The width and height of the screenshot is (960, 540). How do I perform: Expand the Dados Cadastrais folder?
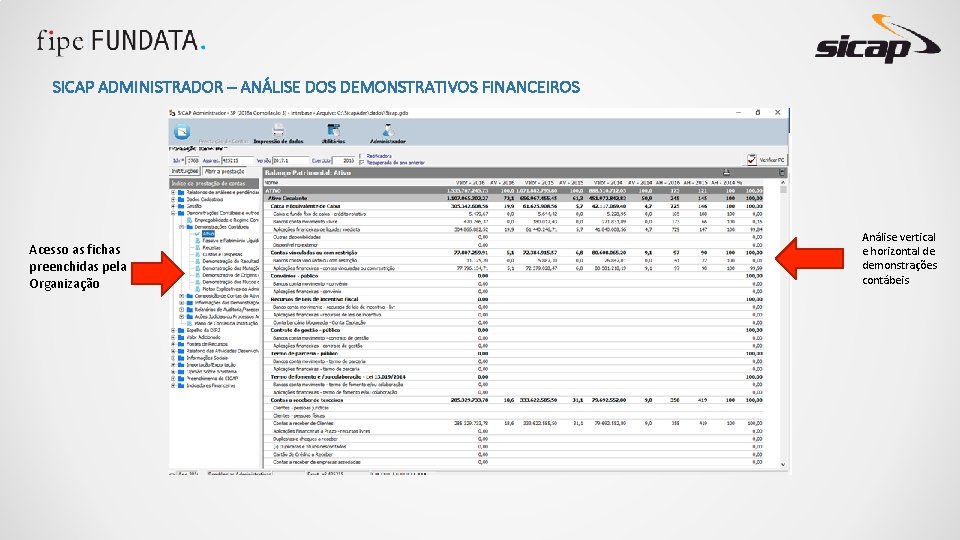173,199
